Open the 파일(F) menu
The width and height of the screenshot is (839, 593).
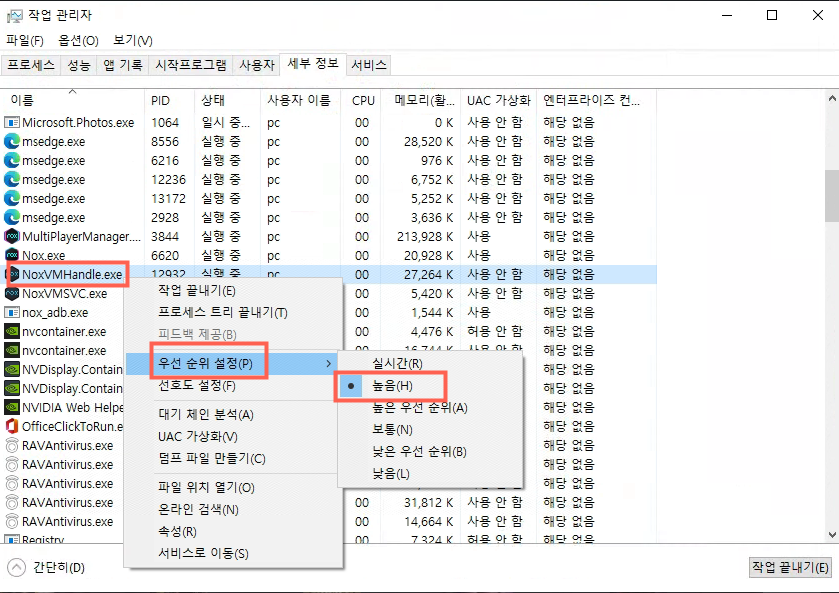click(25, 41)
